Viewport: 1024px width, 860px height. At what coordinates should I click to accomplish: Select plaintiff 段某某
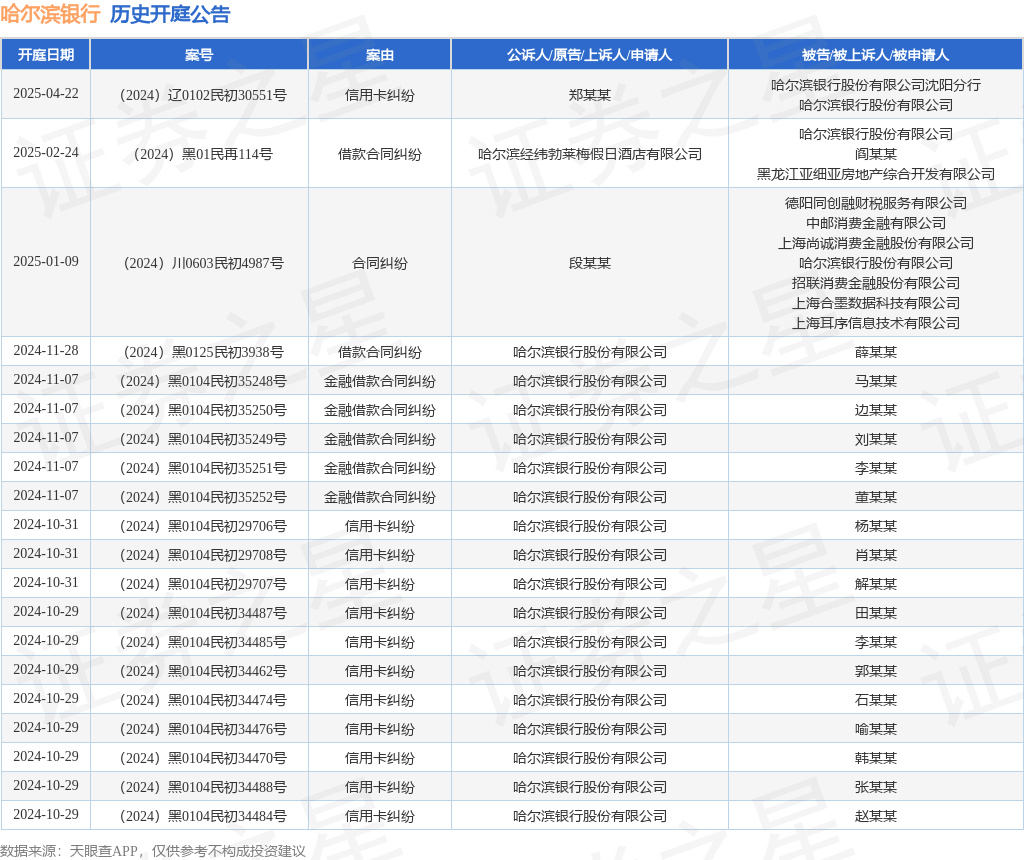click(590, 263)
